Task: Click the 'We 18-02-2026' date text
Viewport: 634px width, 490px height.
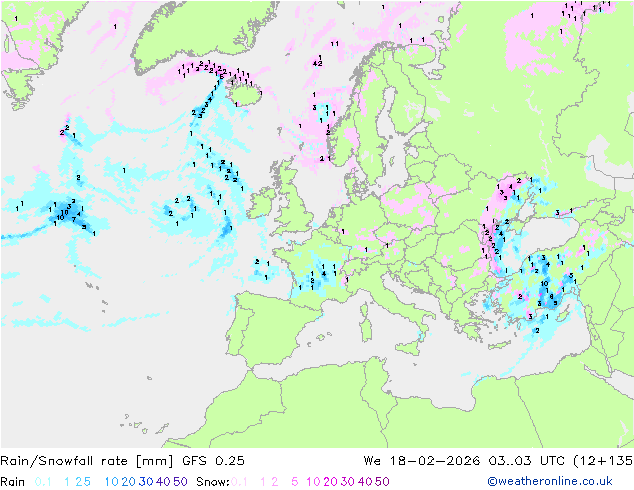Action: [x=422, y=460]
